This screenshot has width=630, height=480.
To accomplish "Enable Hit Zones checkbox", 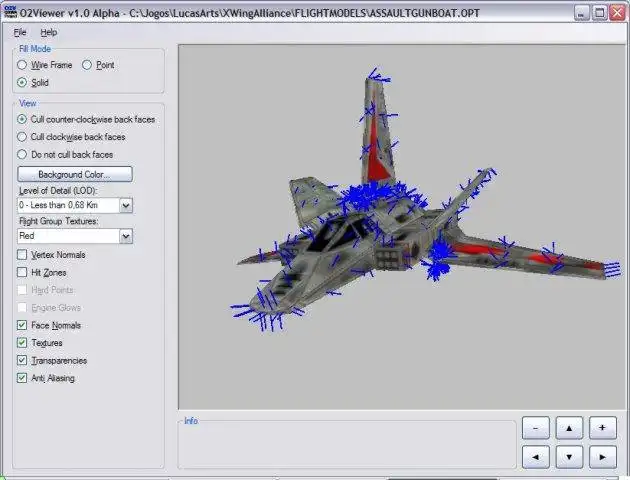I will click(22, 272).
